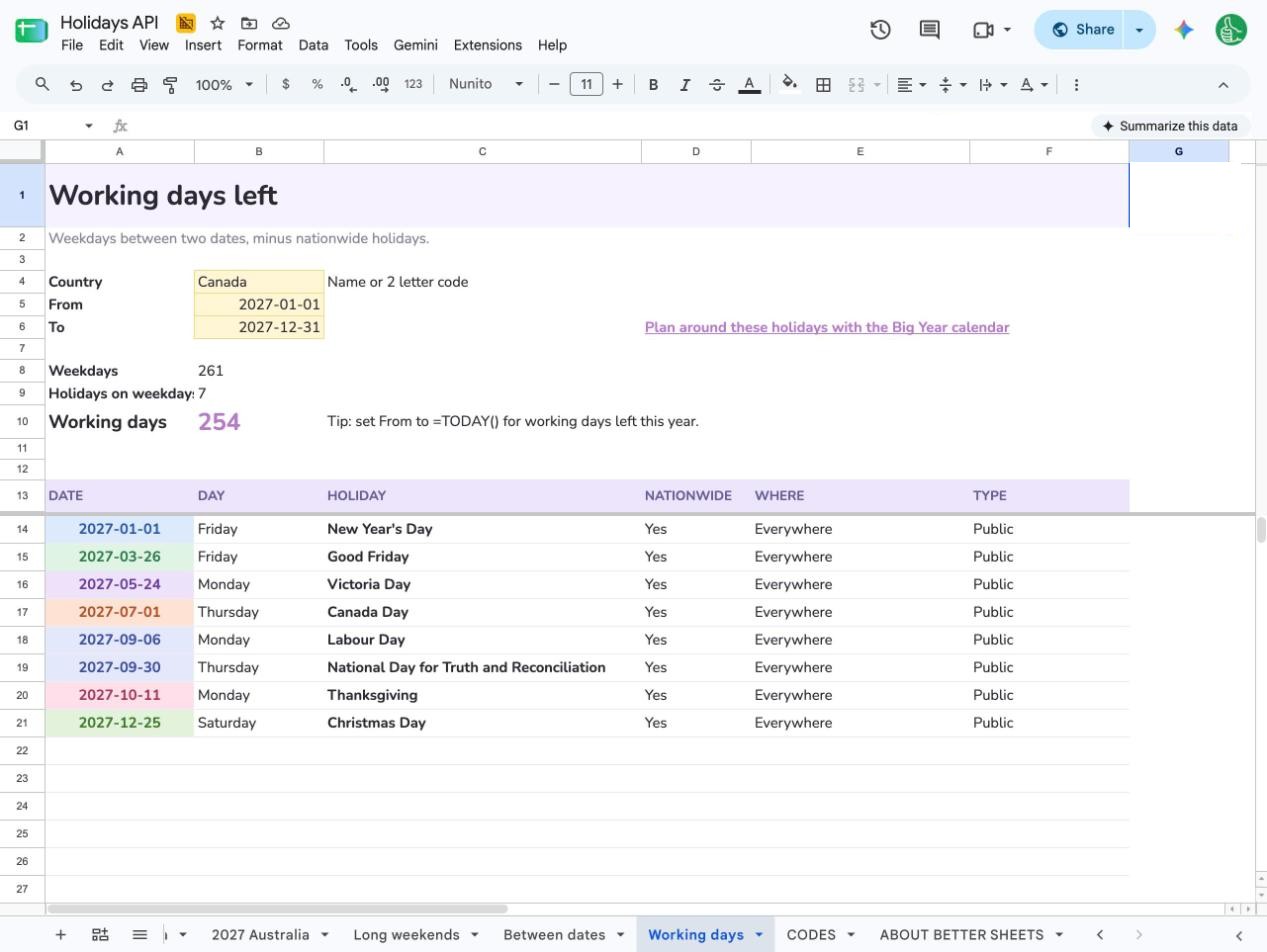Follow the Big Year calendar link
The height and width of the screenshot is (952, 1267).
pos(827,327)
